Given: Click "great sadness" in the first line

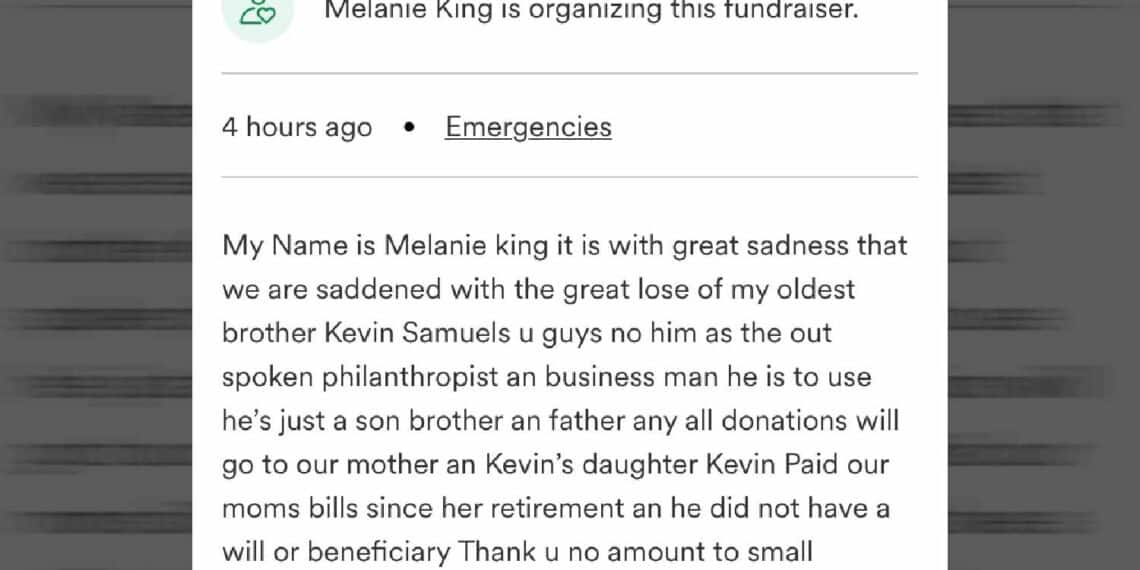Looking at the screenshot, I should click(x=754, y=245).
